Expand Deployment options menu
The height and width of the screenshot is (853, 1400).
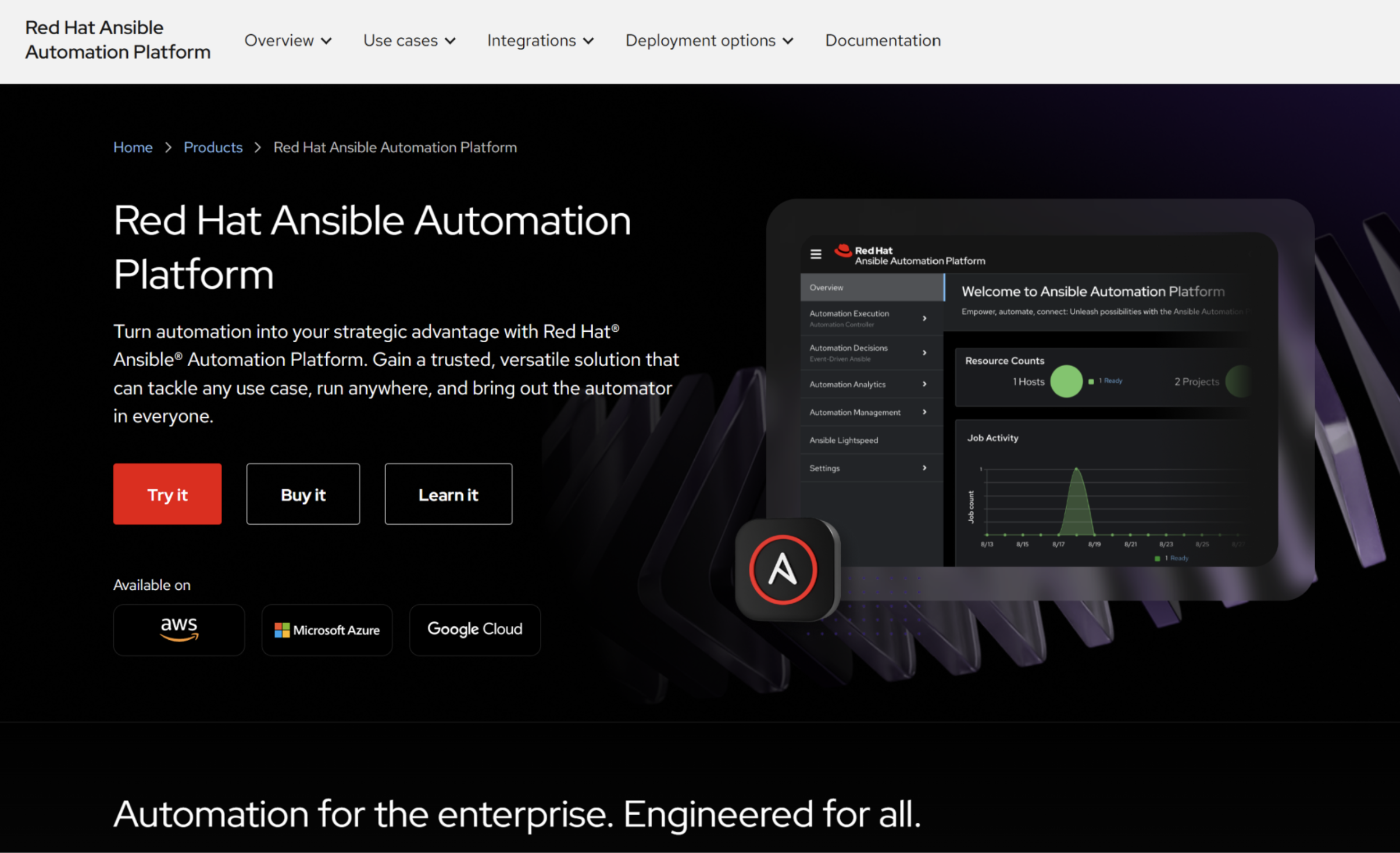[709, 41]
